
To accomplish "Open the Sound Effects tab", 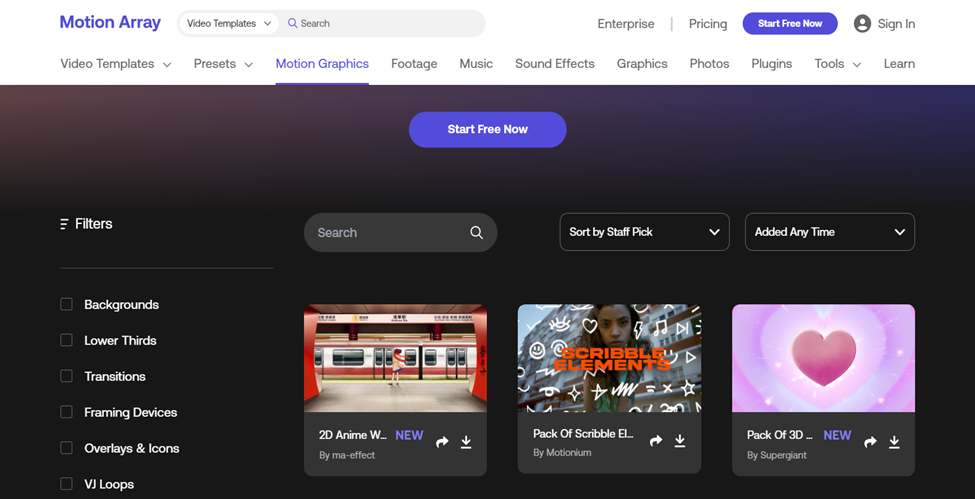I will click(x=555, y=63).
